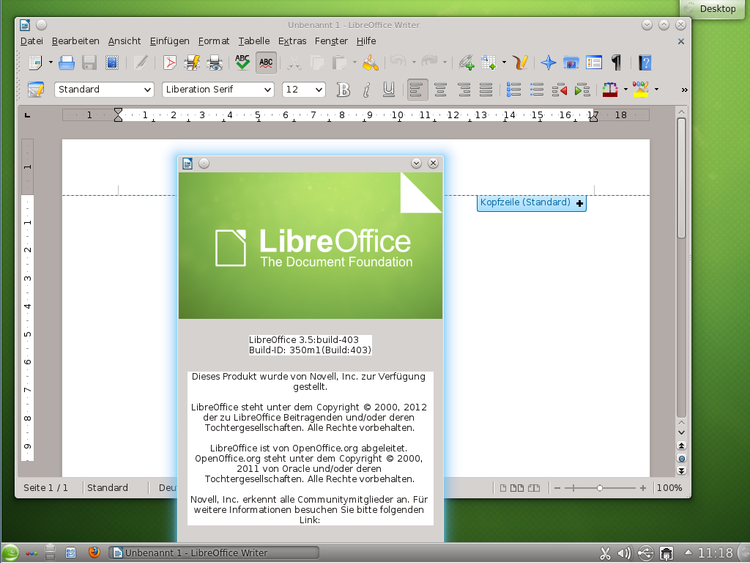Toggle the bulleted list icon

537,90
